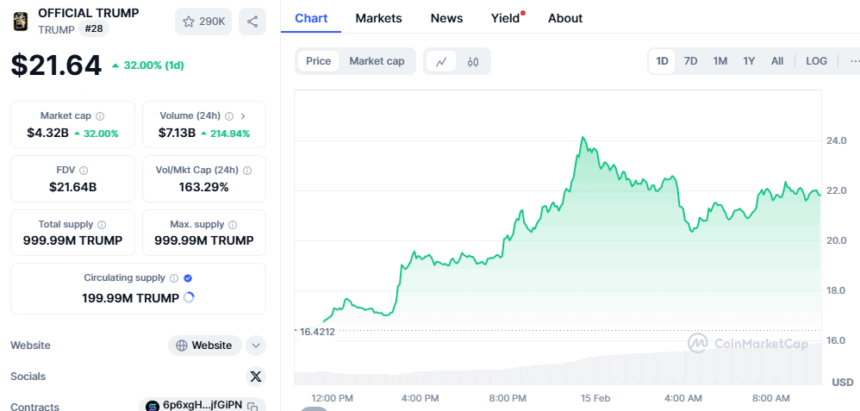Image resolution: width=860 pixels, height=411 pixels.
Task: Add coin to watchlist via star 290K
Action: [x=203, y=21]
